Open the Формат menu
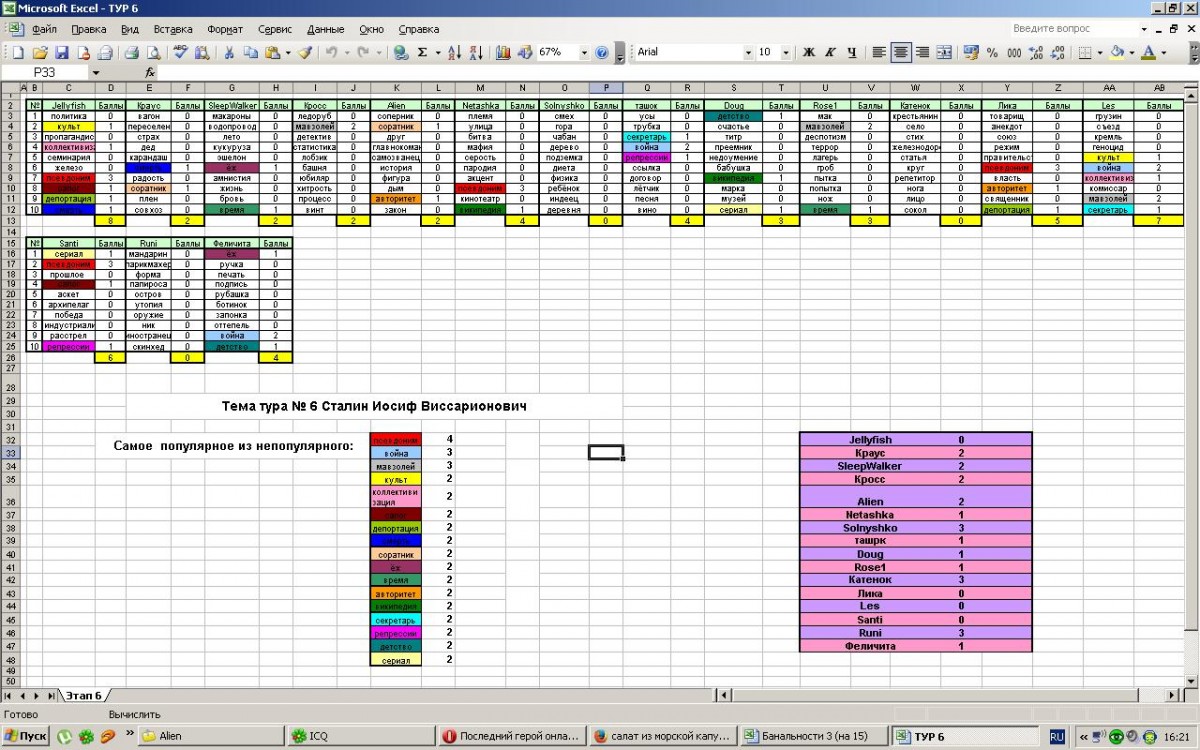 point(225,29)
